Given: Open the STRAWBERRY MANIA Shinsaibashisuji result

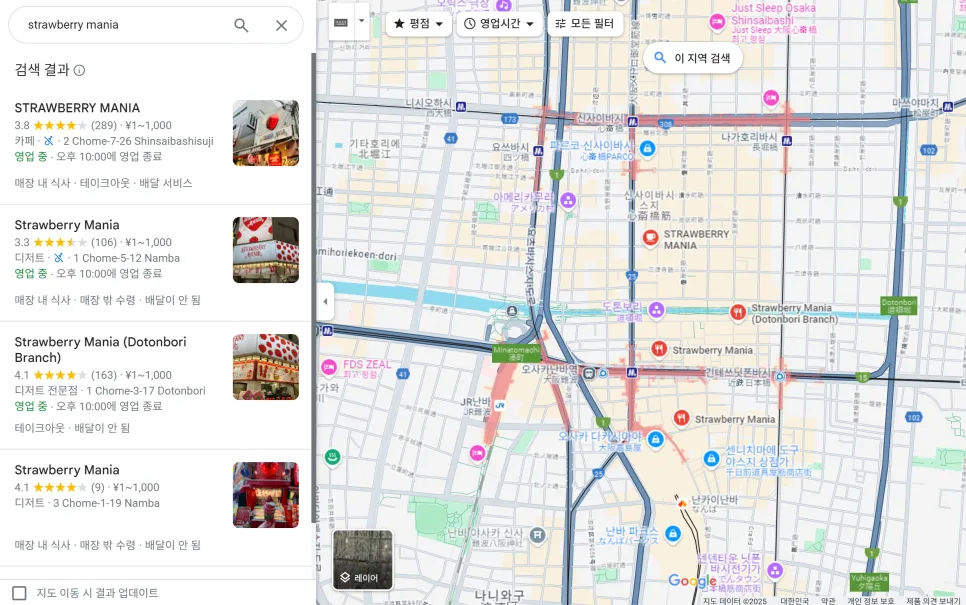Looking at the screenshot, I should coord(156,145).
